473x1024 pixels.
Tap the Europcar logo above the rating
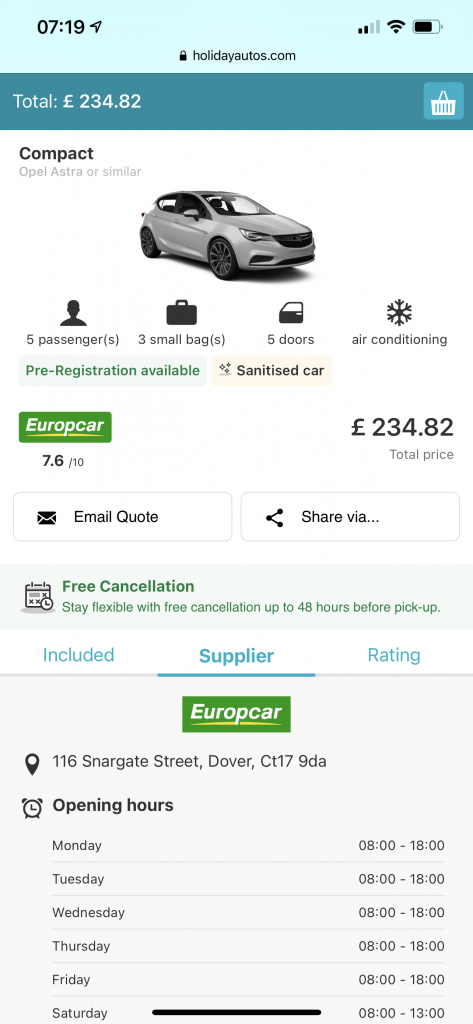pos(65,427)
